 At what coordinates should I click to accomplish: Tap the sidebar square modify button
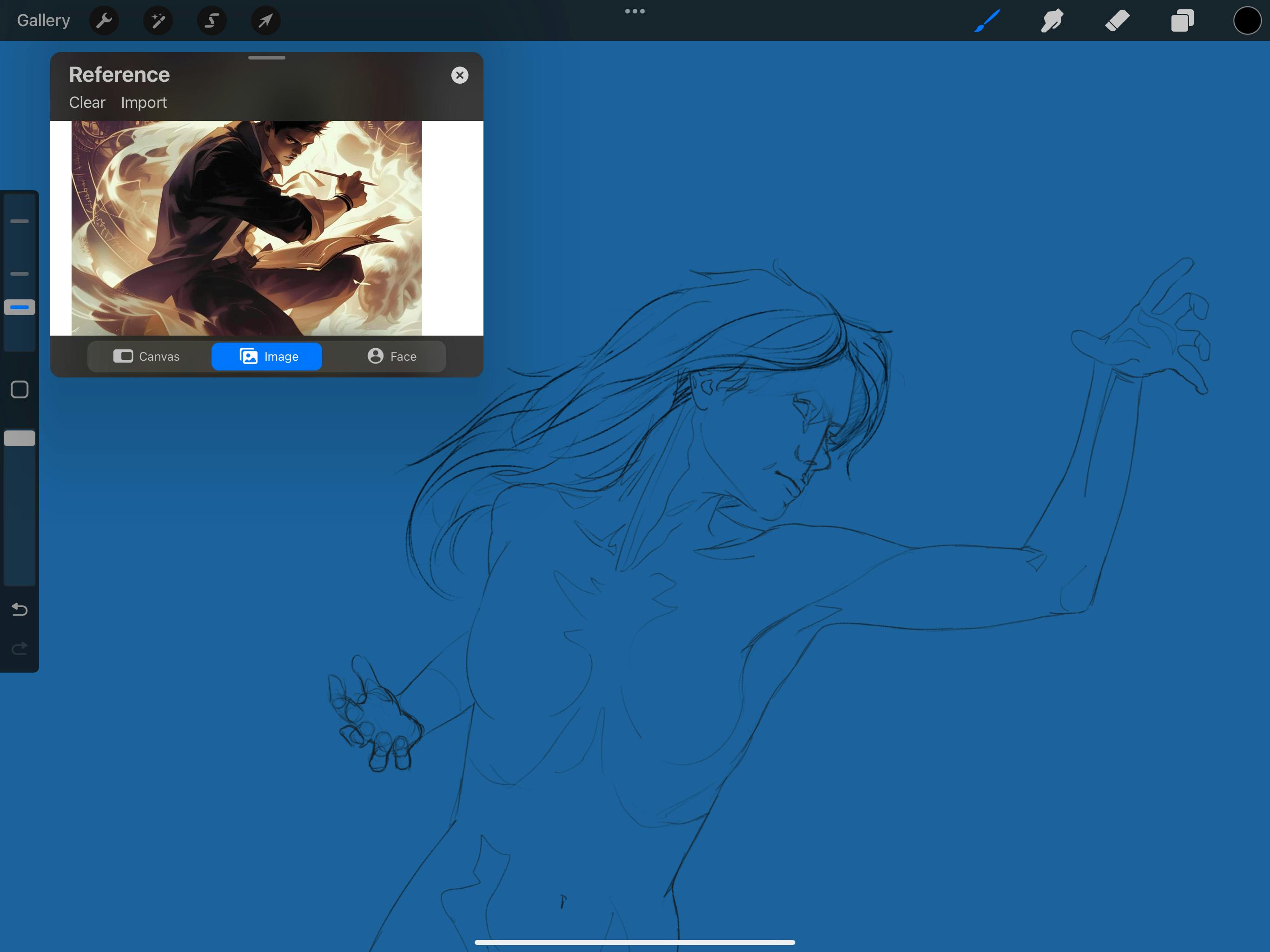tap(20, 390)
